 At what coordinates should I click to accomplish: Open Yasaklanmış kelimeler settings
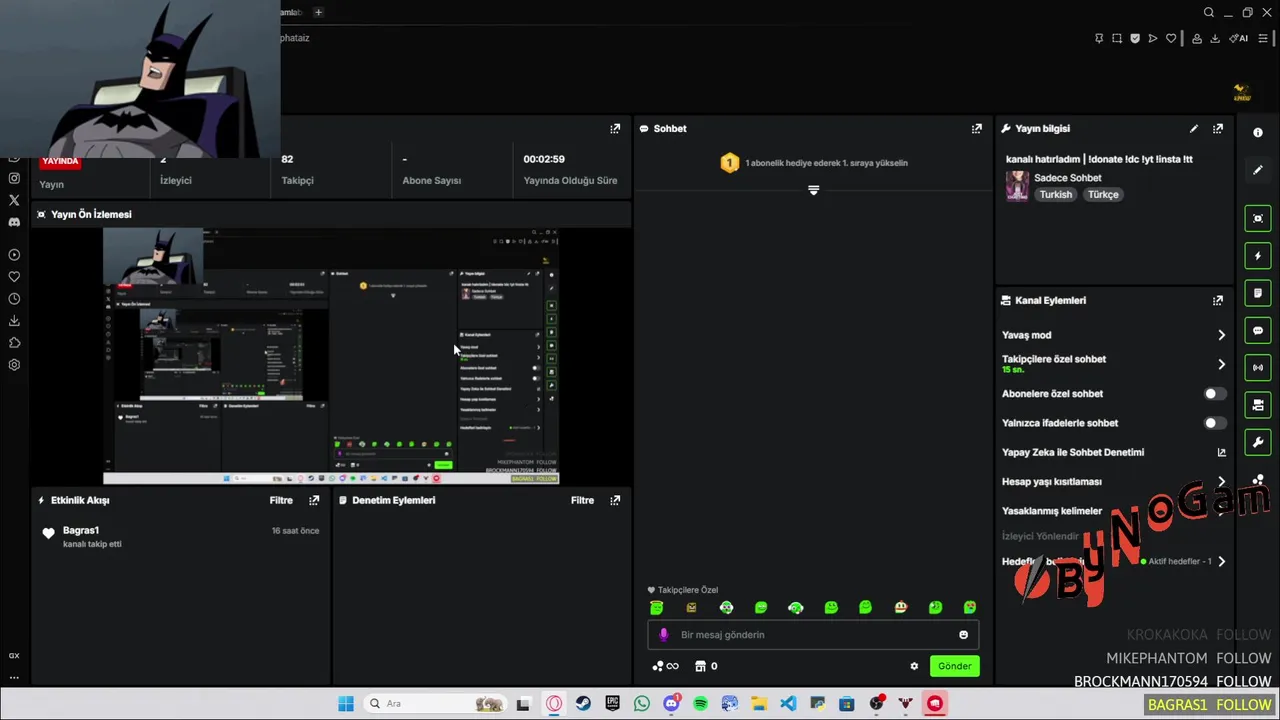1052,511
